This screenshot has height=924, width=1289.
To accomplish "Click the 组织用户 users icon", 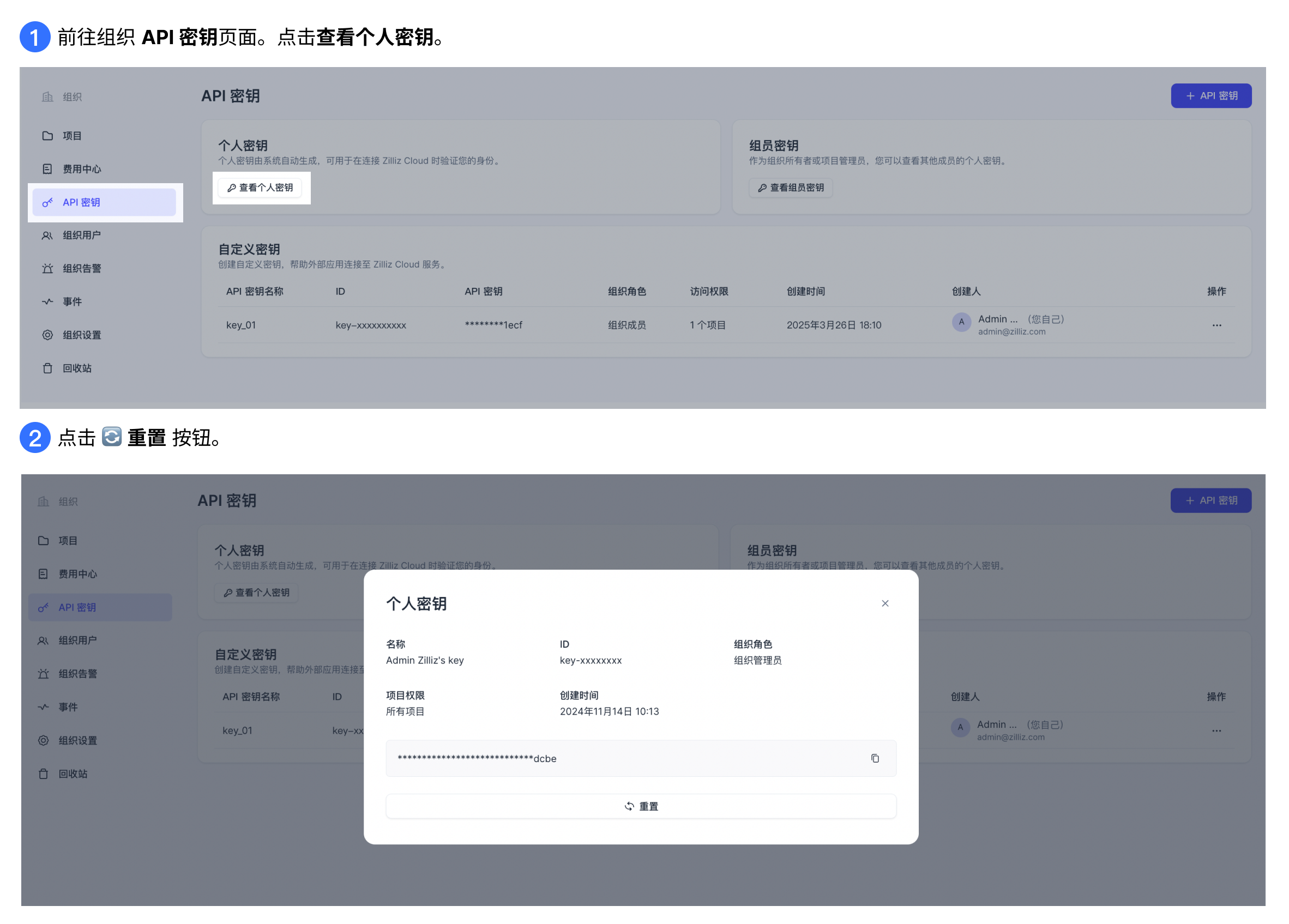I will 48,235.
